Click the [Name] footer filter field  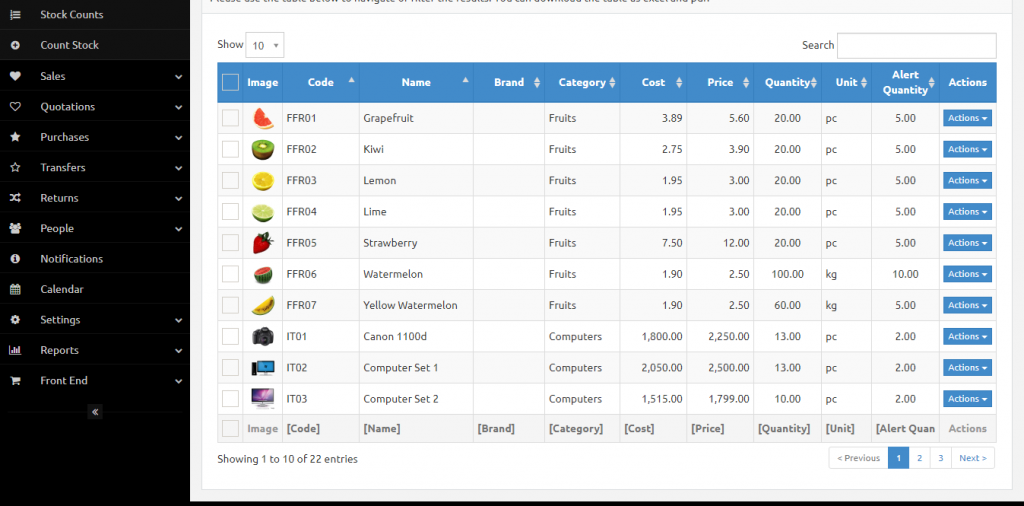(416, 428)
